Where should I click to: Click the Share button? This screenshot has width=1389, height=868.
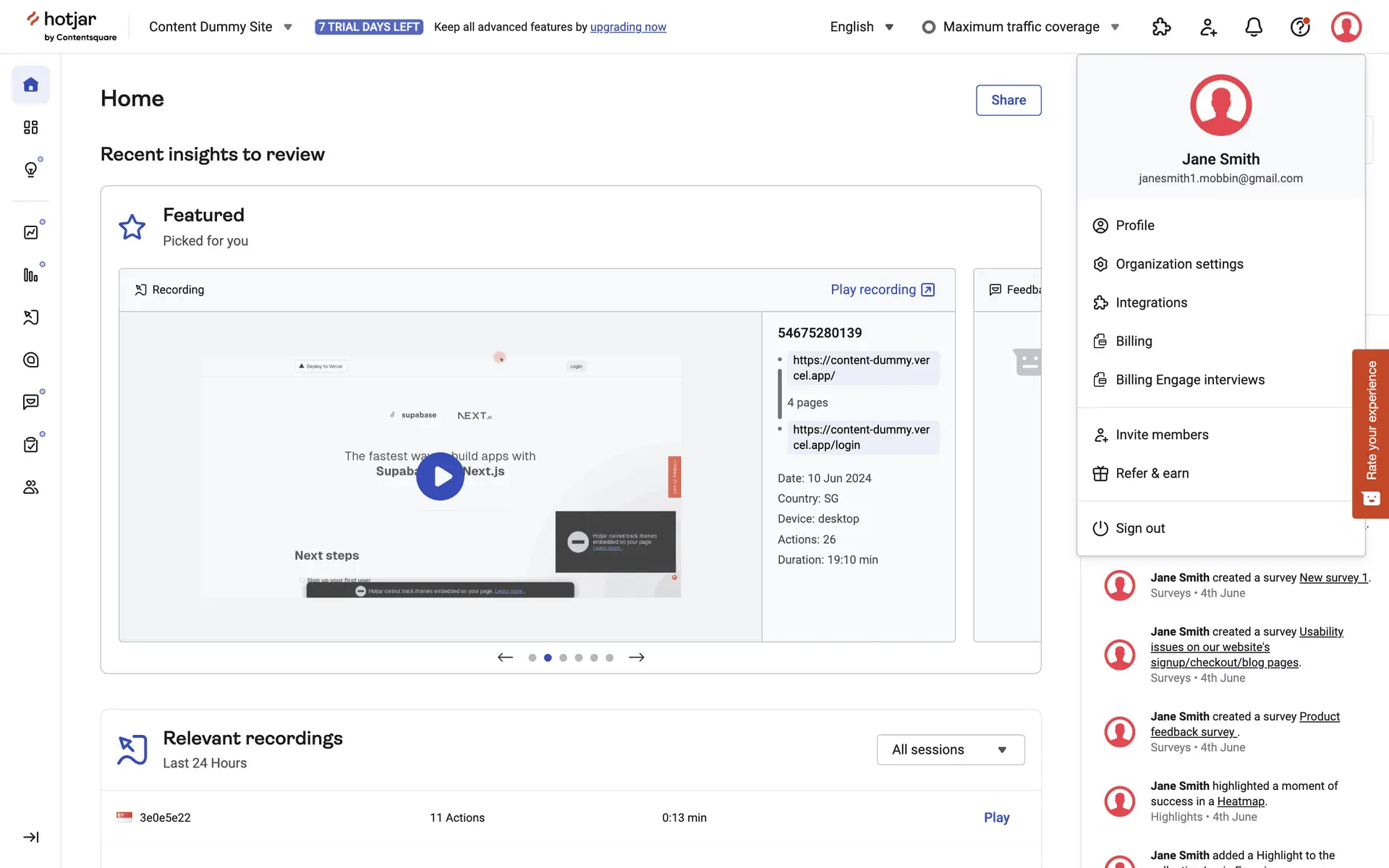tap(1008, 100)
